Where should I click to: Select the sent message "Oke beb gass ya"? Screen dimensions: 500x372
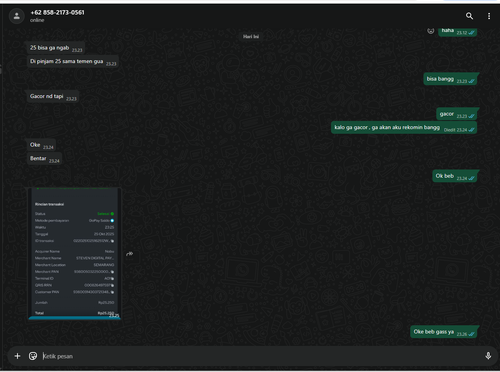[444, 332]
